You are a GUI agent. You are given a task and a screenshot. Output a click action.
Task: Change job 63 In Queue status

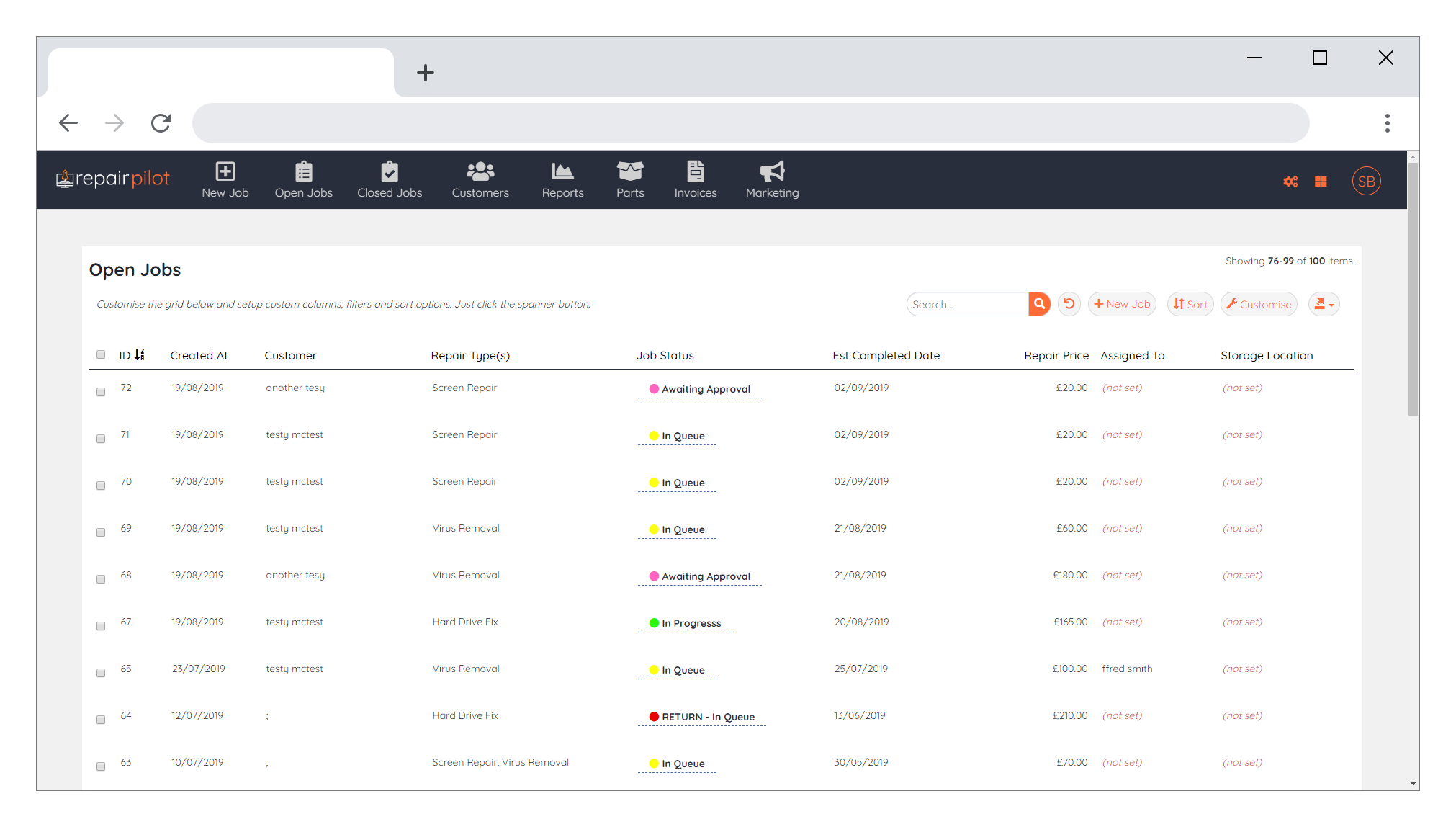(677, 764)
